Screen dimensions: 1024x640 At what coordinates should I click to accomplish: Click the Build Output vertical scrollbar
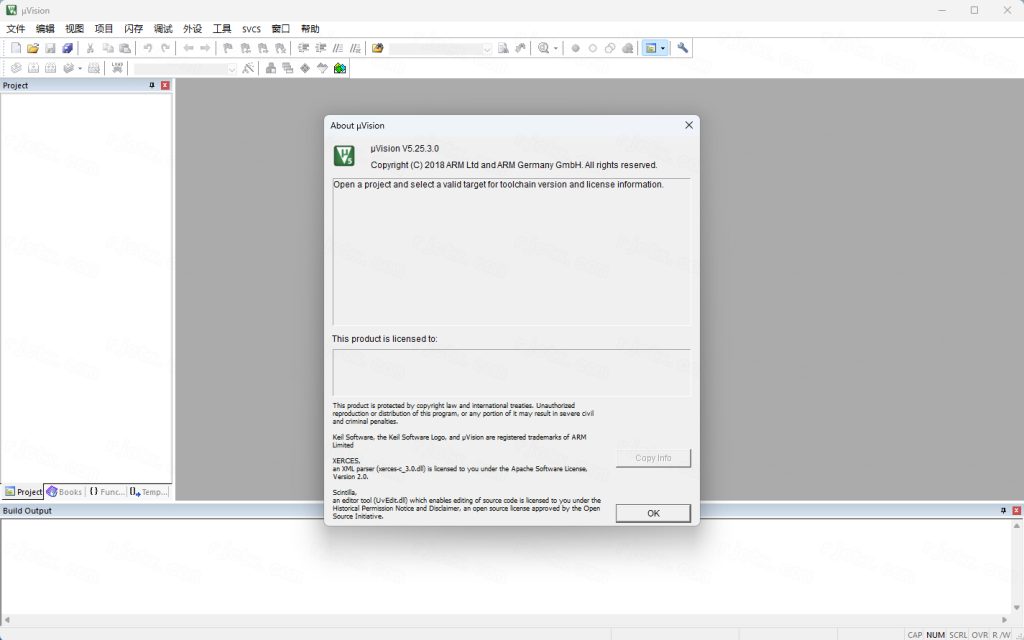pos(1017,565)
